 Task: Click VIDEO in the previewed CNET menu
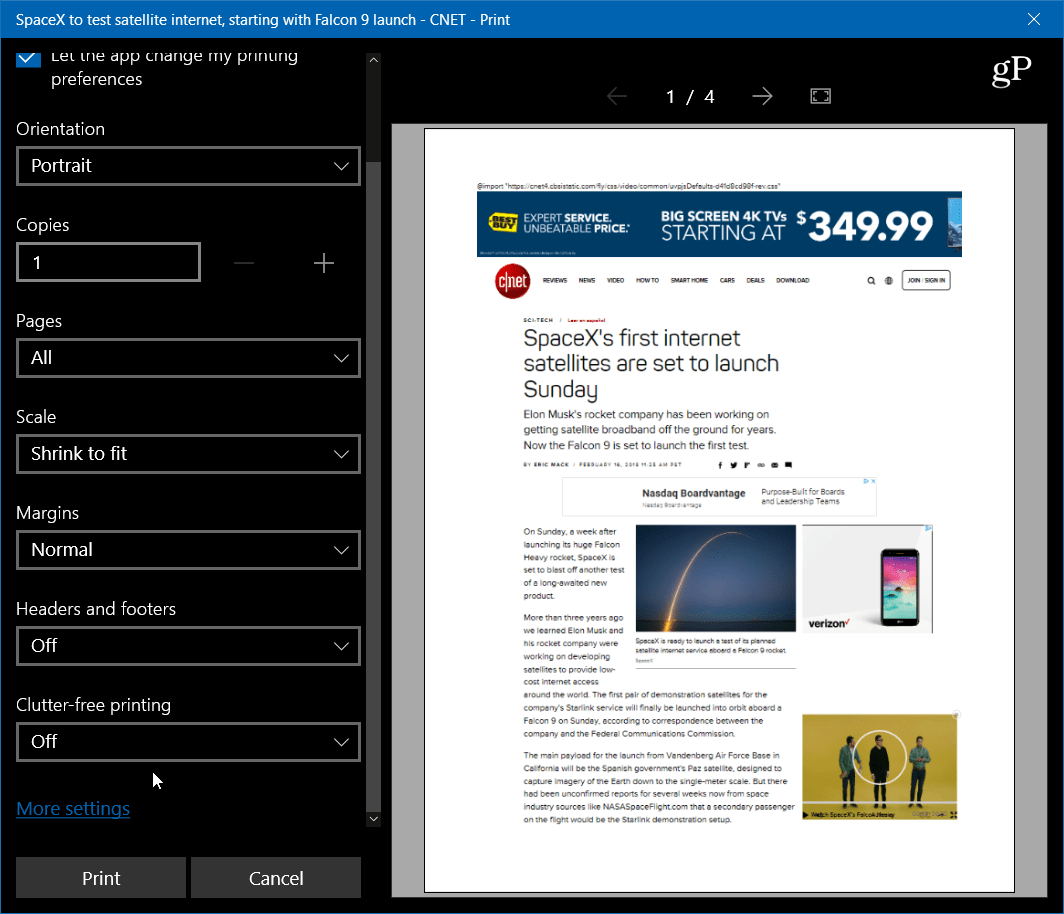pyautogui.click(x=615, y=280)
